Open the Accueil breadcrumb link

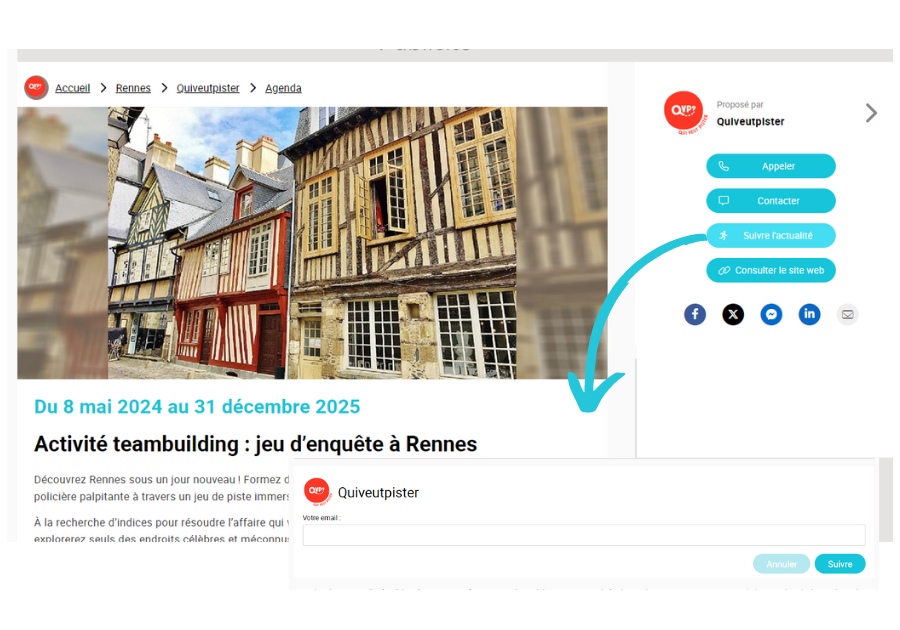(72, 88)
